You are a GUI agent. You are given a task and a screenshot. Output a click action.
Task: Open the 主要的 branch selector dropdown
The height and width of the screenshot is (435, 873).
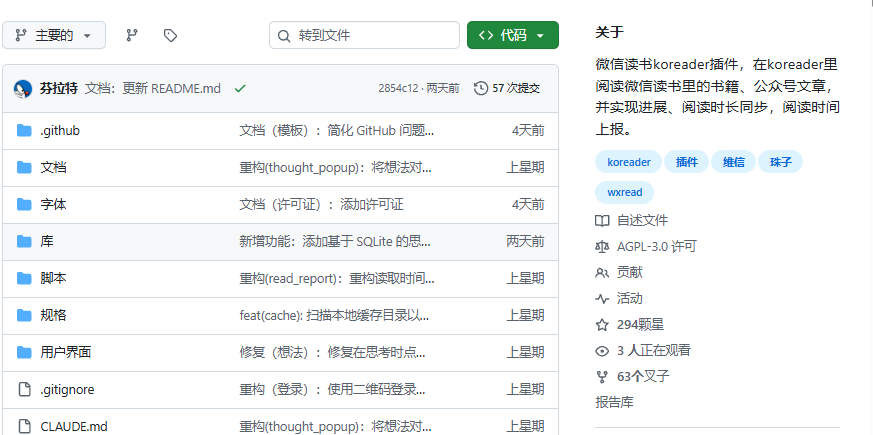pos(54,35)
